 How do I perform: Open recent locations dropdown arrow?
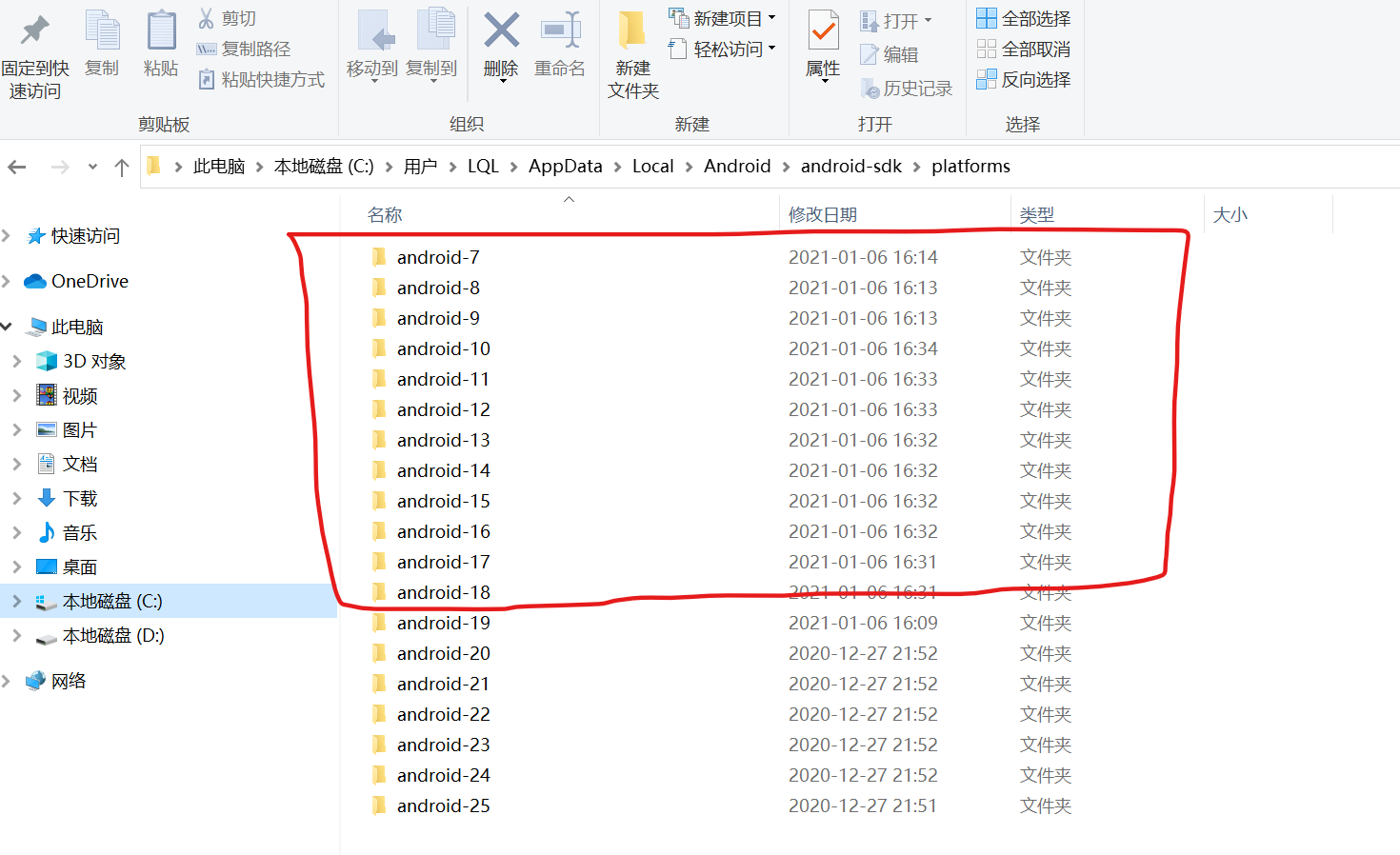click(92, 167)
